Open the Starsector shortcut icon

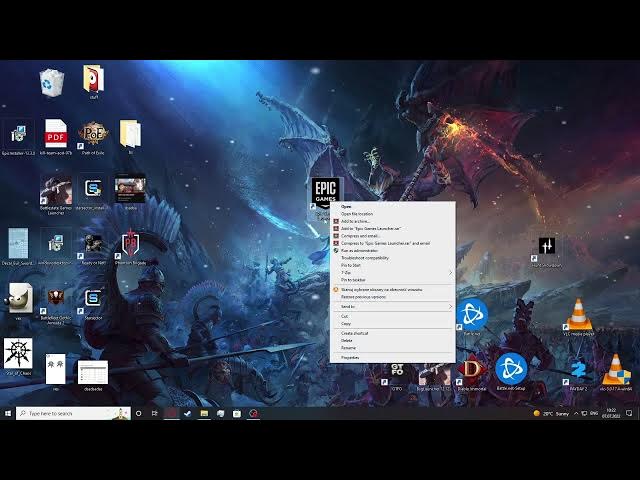tap(93, 300)
